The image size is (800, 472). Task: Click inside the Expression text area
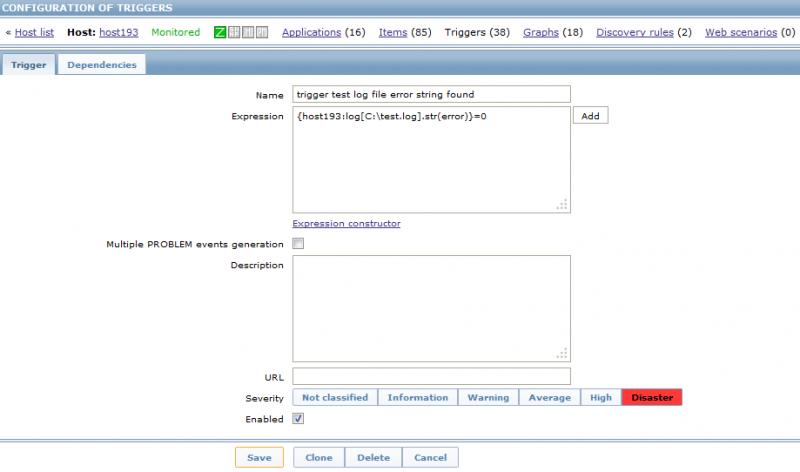point(431,160)
